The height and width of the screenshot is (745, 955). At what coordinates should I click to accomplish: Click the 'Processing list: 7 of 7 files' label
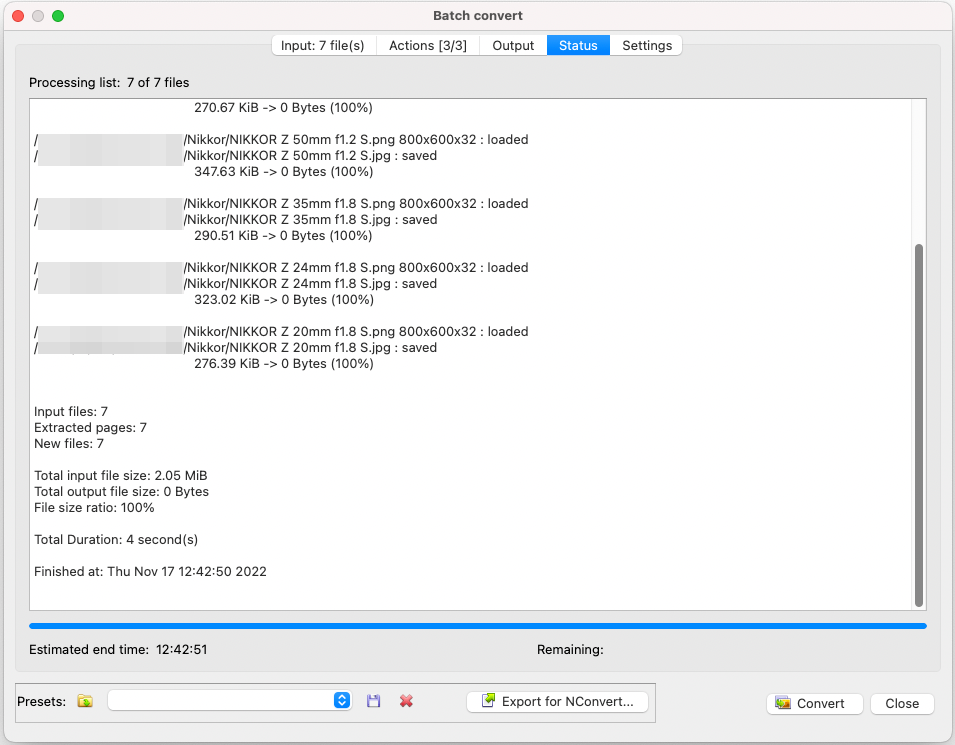pyautogui.click(x=109, y=83)
